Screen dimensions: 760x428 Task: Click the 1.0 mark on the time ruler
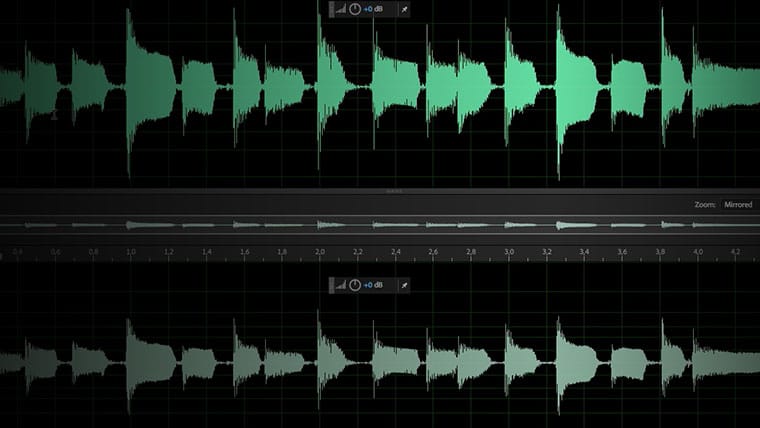pos(130,252)
